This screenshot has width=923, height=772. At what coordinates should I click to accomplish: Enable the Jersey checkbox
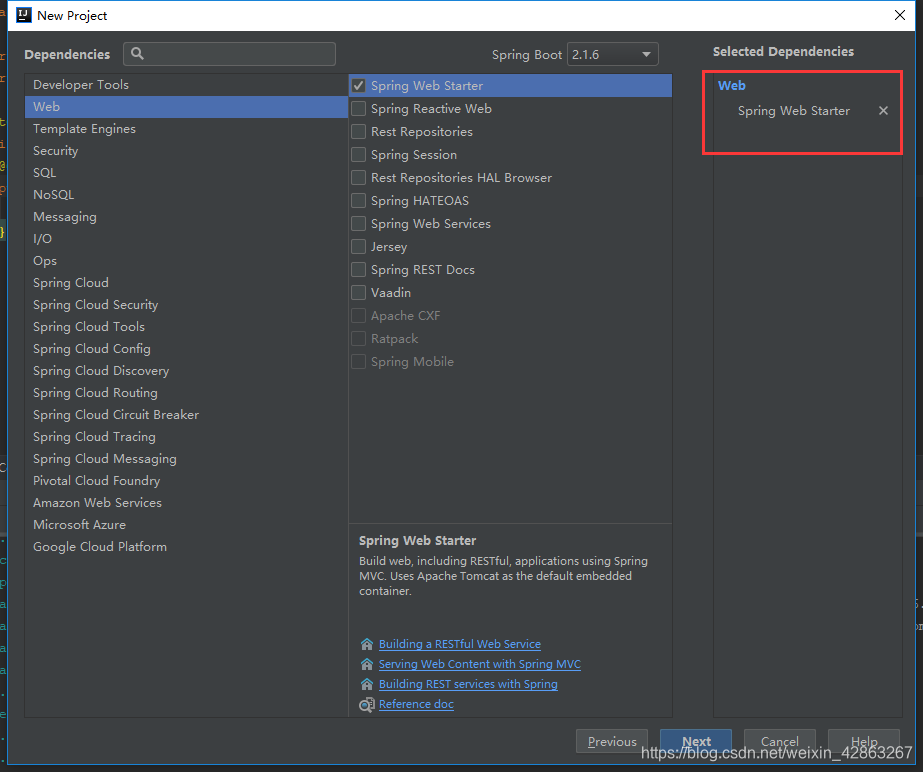coord(358,247)
